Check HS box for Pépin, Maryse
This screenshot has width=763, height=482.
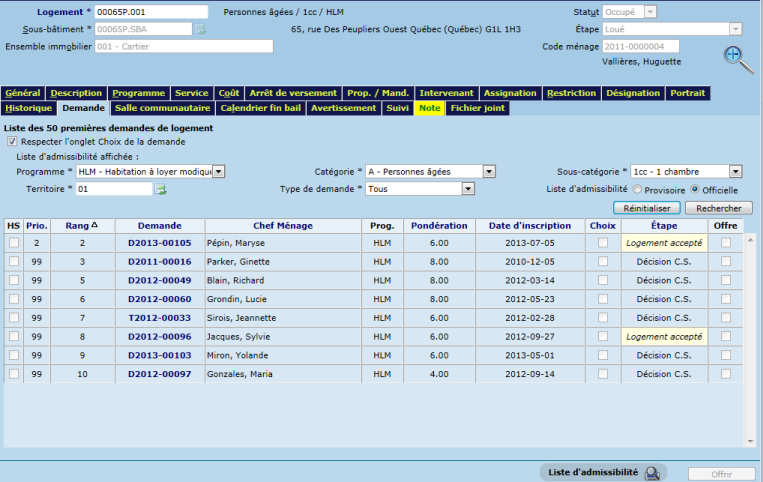coord(14,242)
